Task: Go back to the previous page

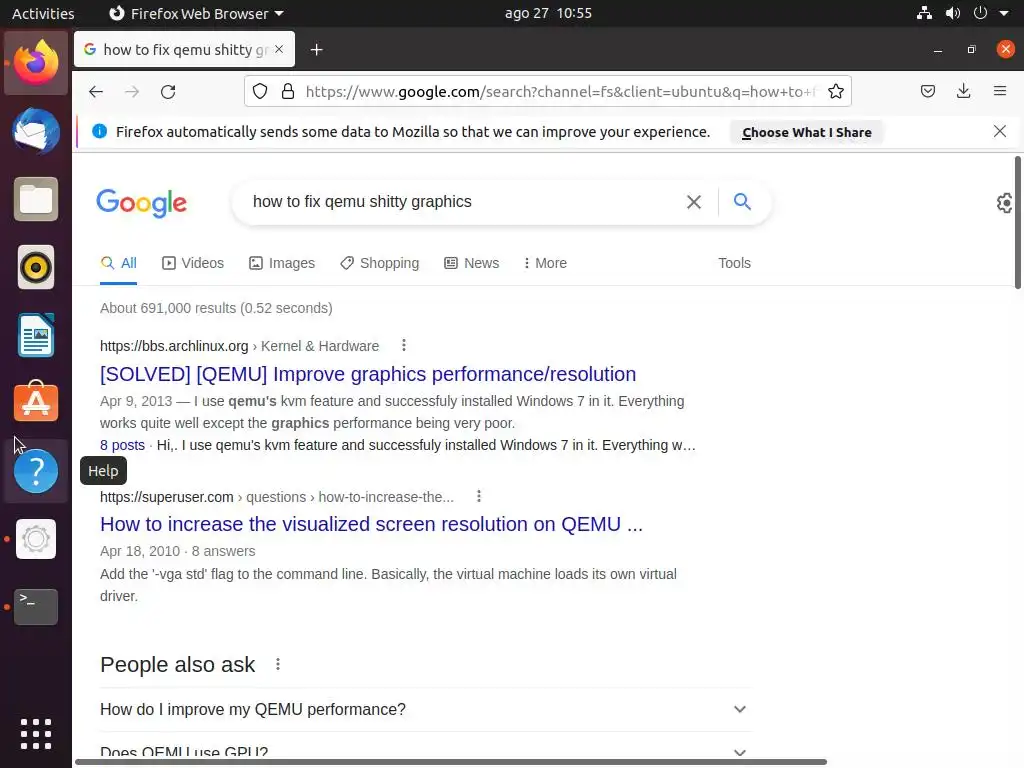Action: tap(96, 91)
